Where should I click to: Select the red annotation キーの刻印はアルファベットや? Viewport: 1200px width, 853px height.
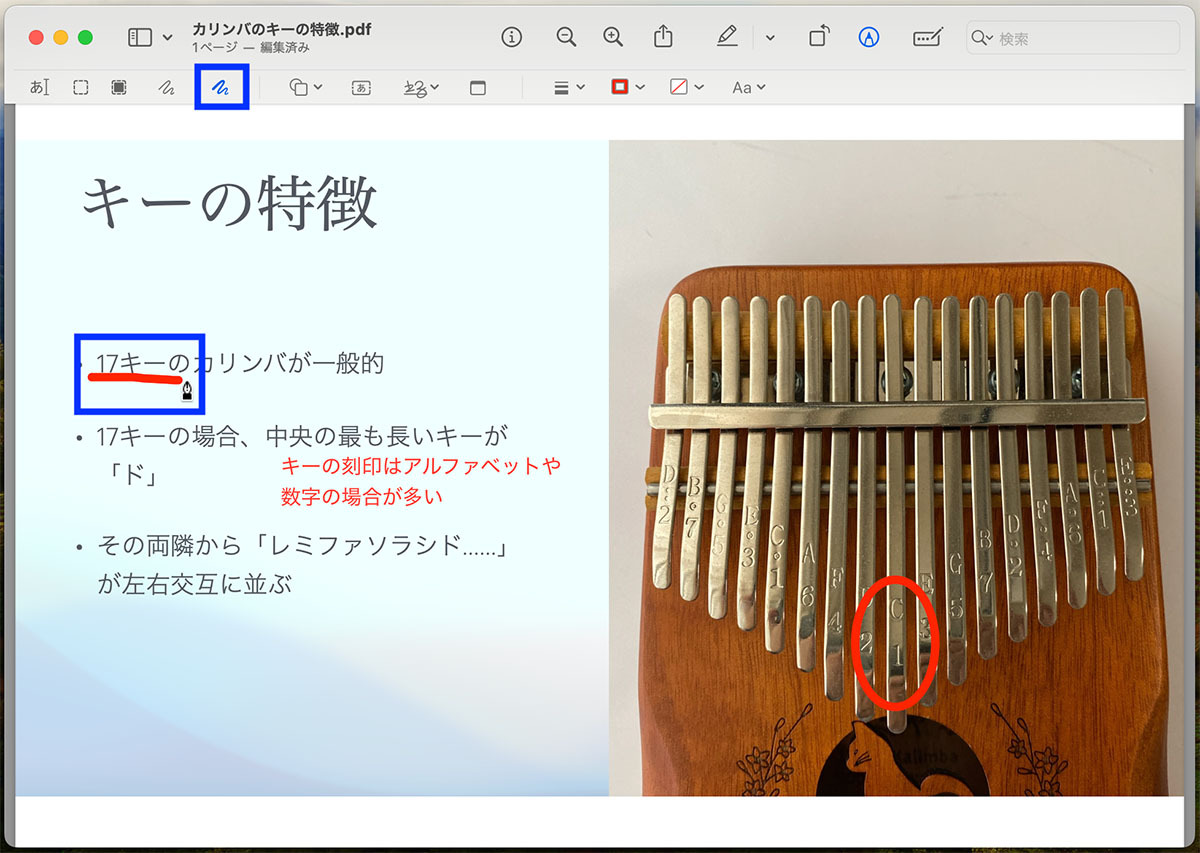(421, 466)
